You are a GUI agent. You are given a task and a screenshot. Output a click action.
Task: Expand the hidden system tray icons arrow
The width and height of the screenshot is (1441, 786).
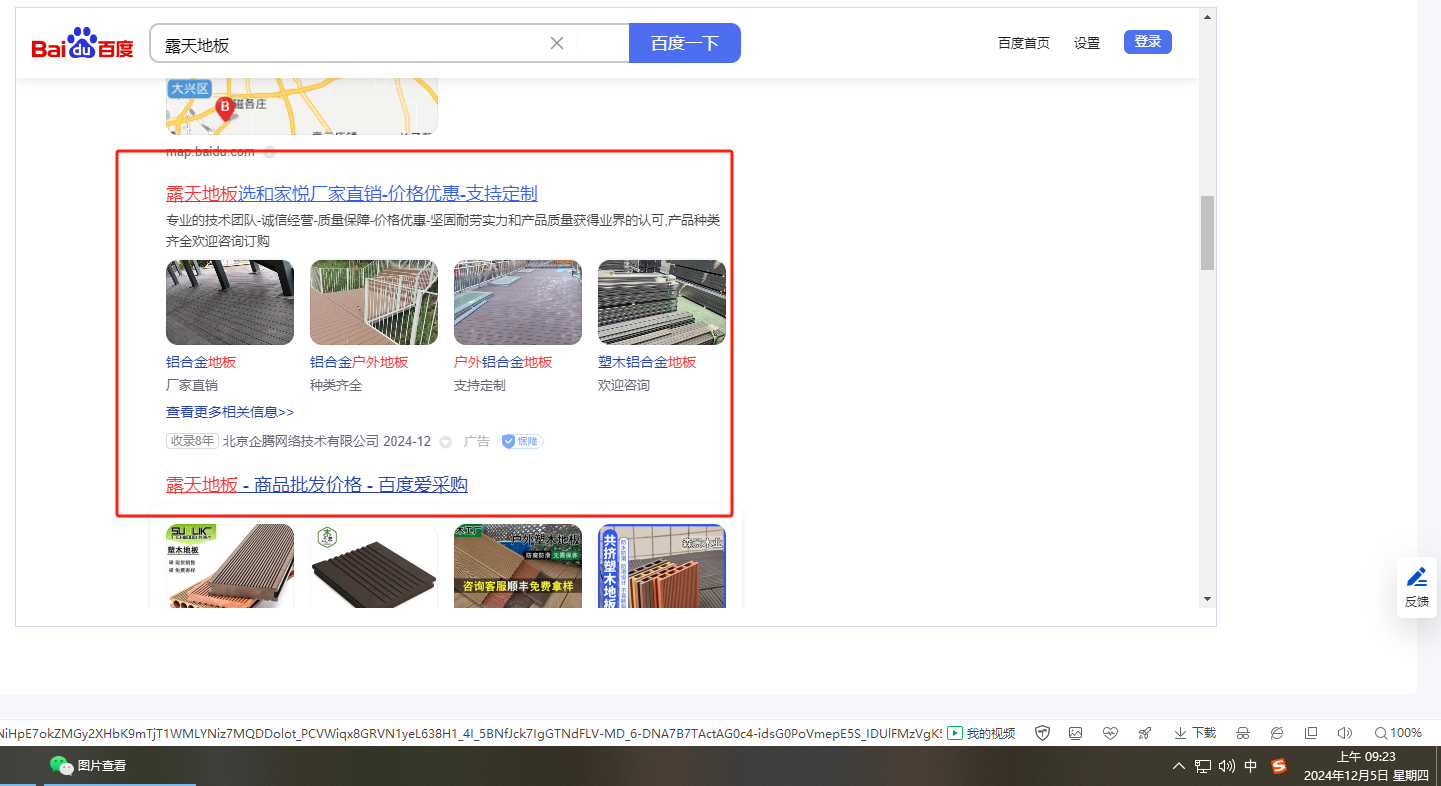[1179, 767]
